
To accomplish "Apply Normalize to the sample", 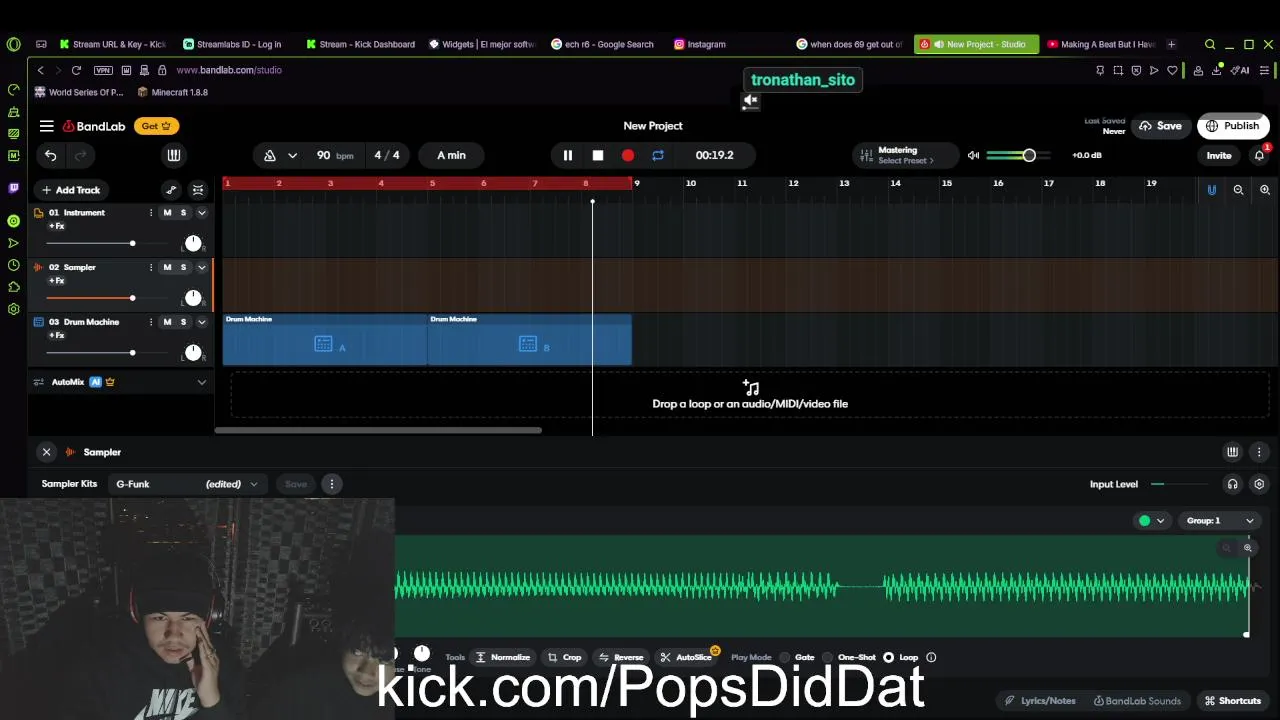I will pos(503,657).
